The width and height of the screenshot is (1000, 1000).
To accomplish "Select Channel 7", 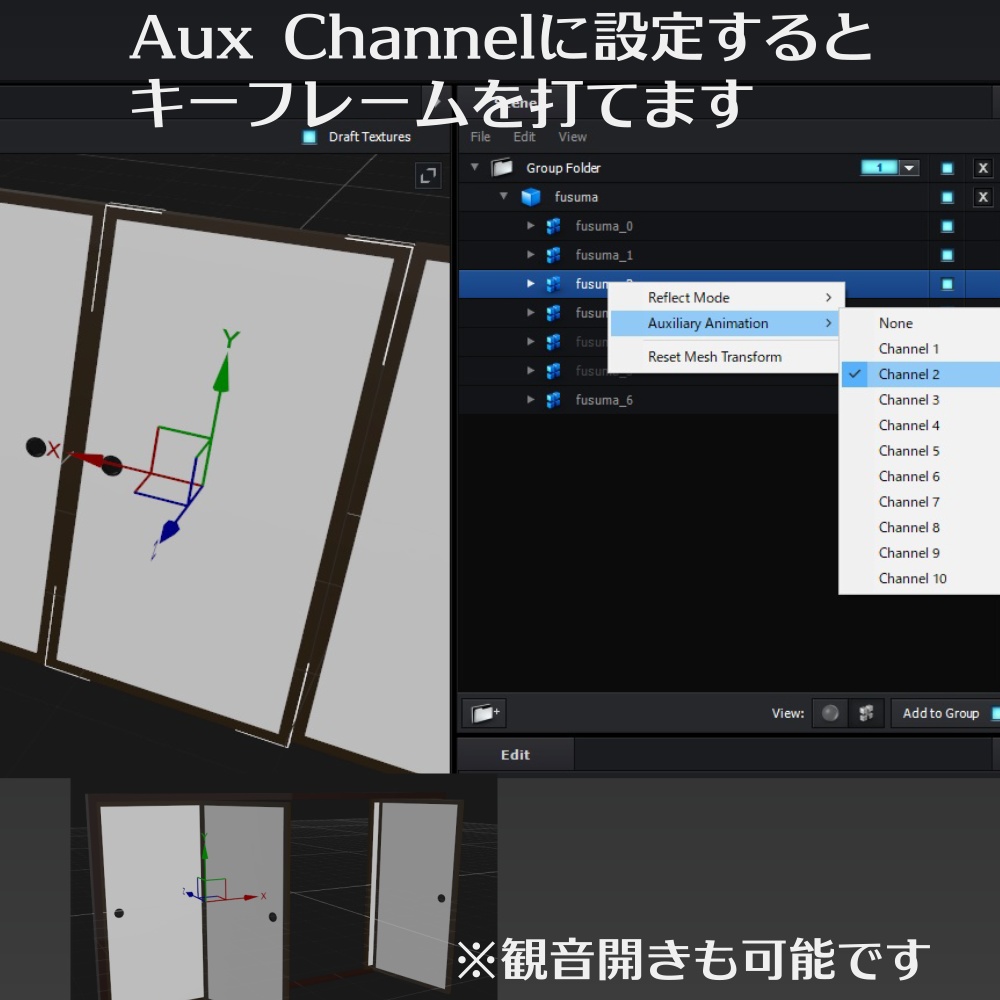I will pos(920,501).
